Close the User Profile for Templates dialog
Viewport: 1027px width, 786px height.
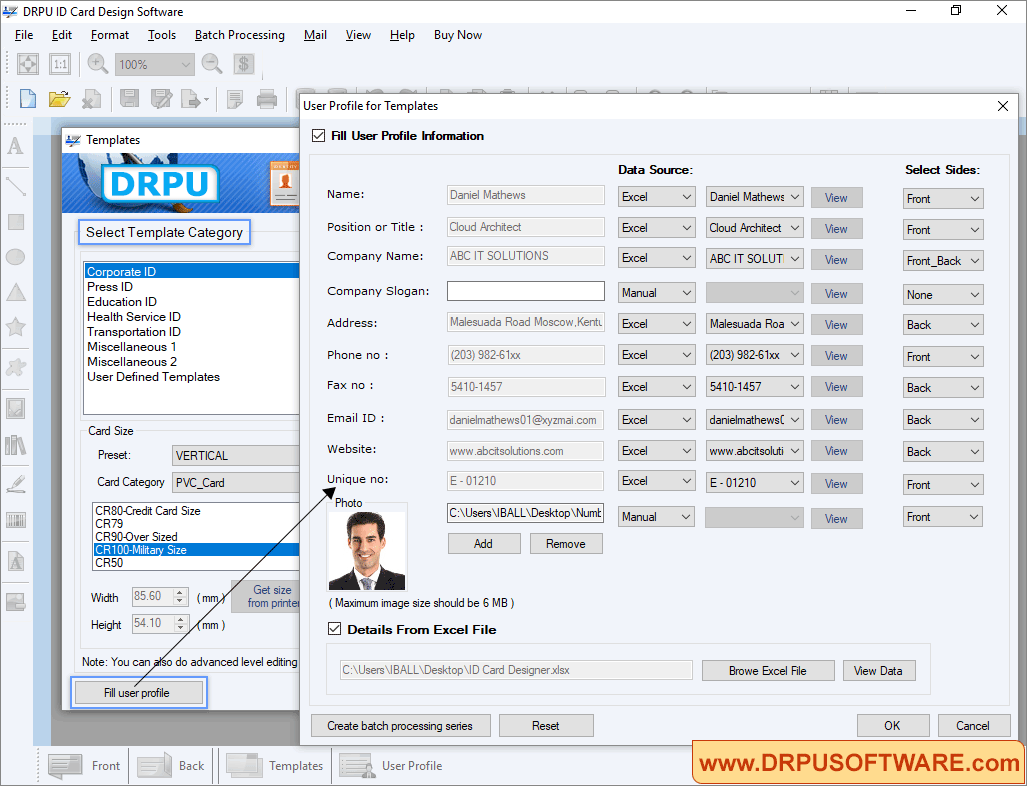pos(1003,106)
